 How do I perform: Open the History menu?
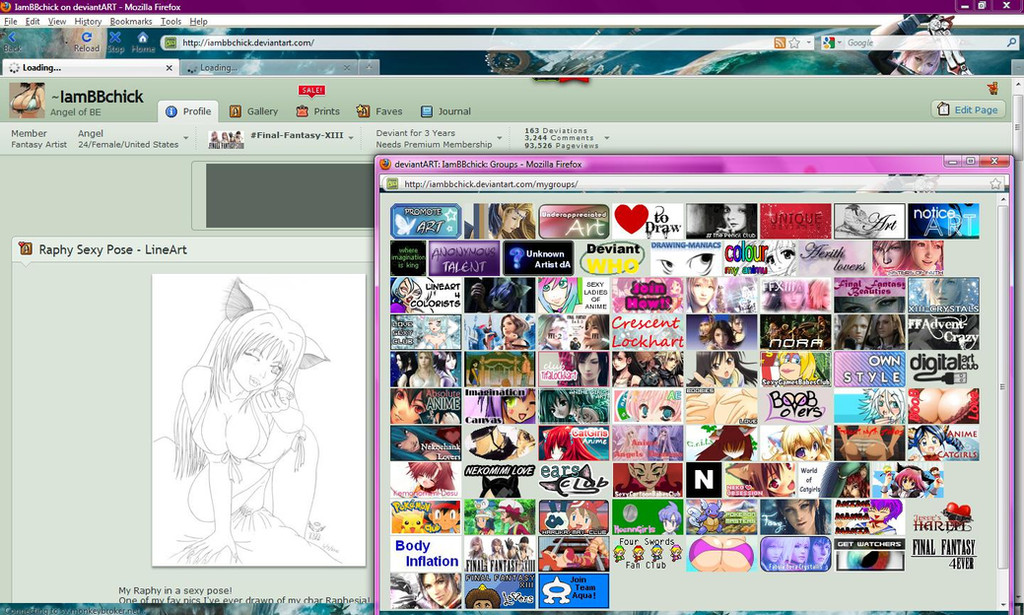tap(88, 22)
